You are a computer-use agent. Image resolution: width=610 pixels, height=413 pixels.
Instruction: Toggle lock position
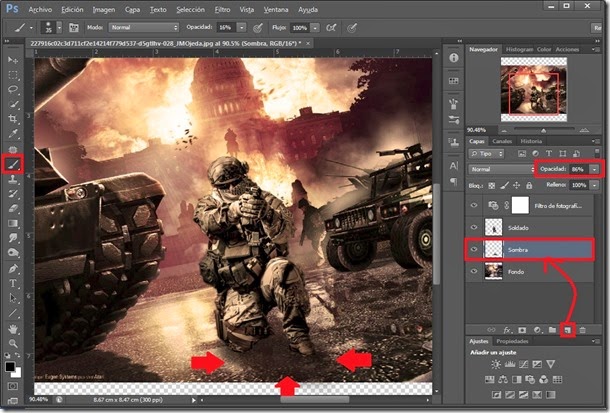517,186
